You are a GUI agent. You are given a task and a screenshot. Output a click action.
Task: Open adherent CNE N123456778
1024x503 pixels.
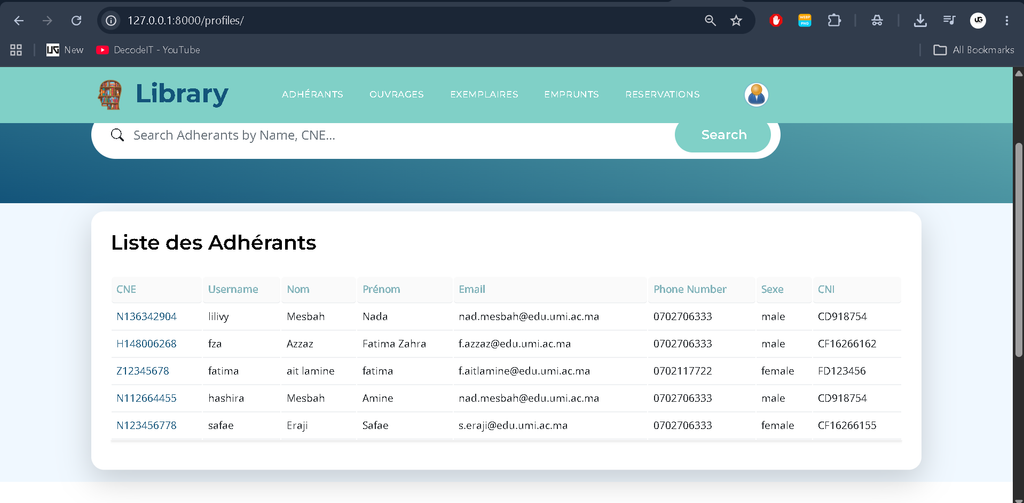146,425
